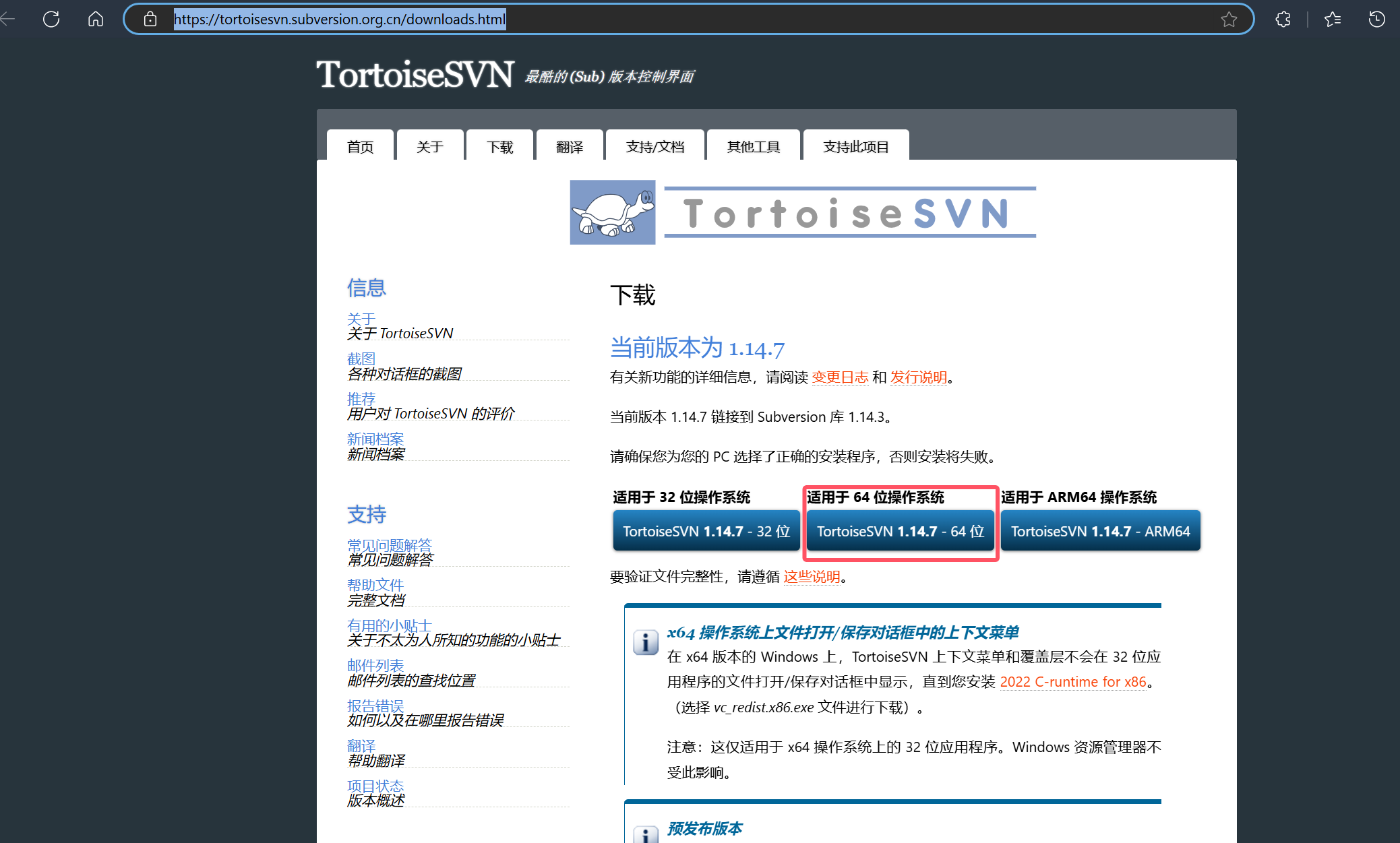Open the 这些说明 verification link
Screen dimensions: 1400x843
pyautogui.click(x=812, y=577)
